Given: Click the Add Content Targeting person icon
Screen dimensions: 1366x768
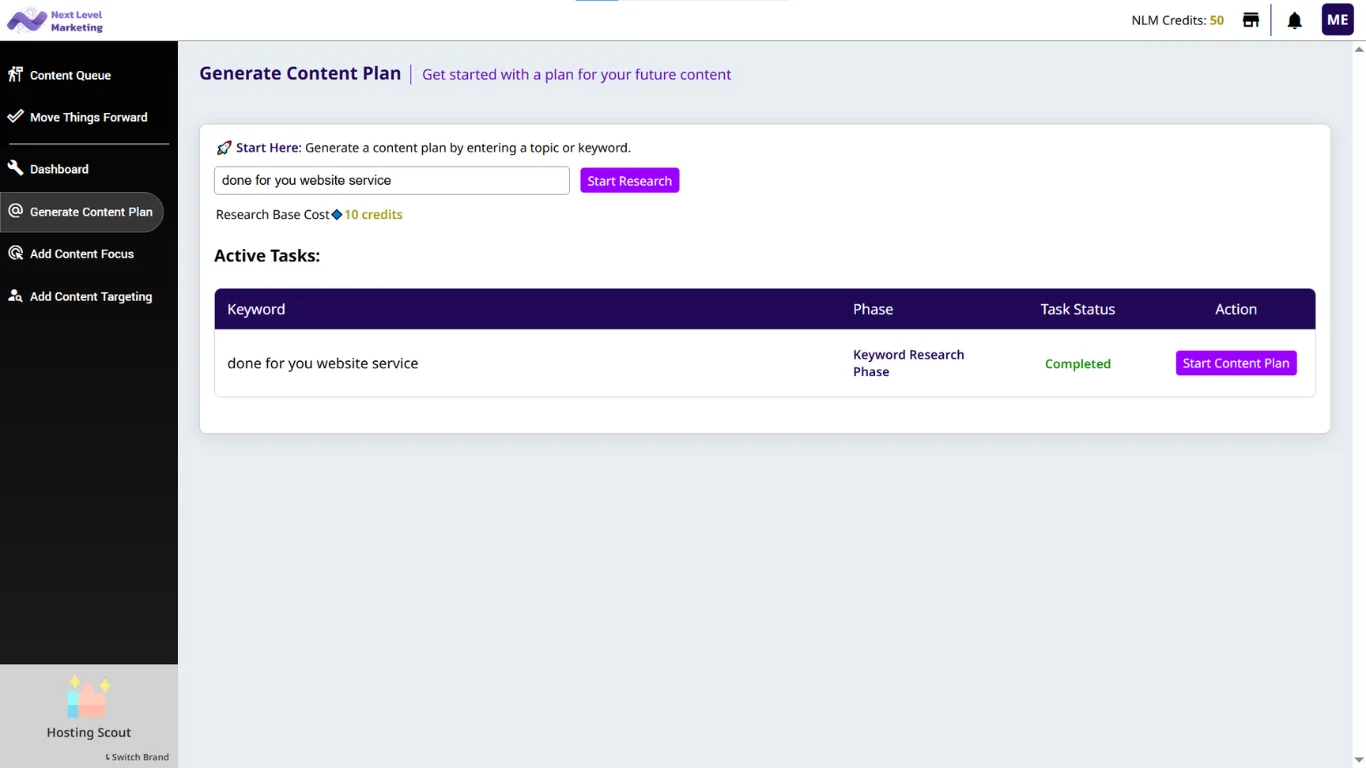Looking at the screenshot, I should [x=15, y=296].
